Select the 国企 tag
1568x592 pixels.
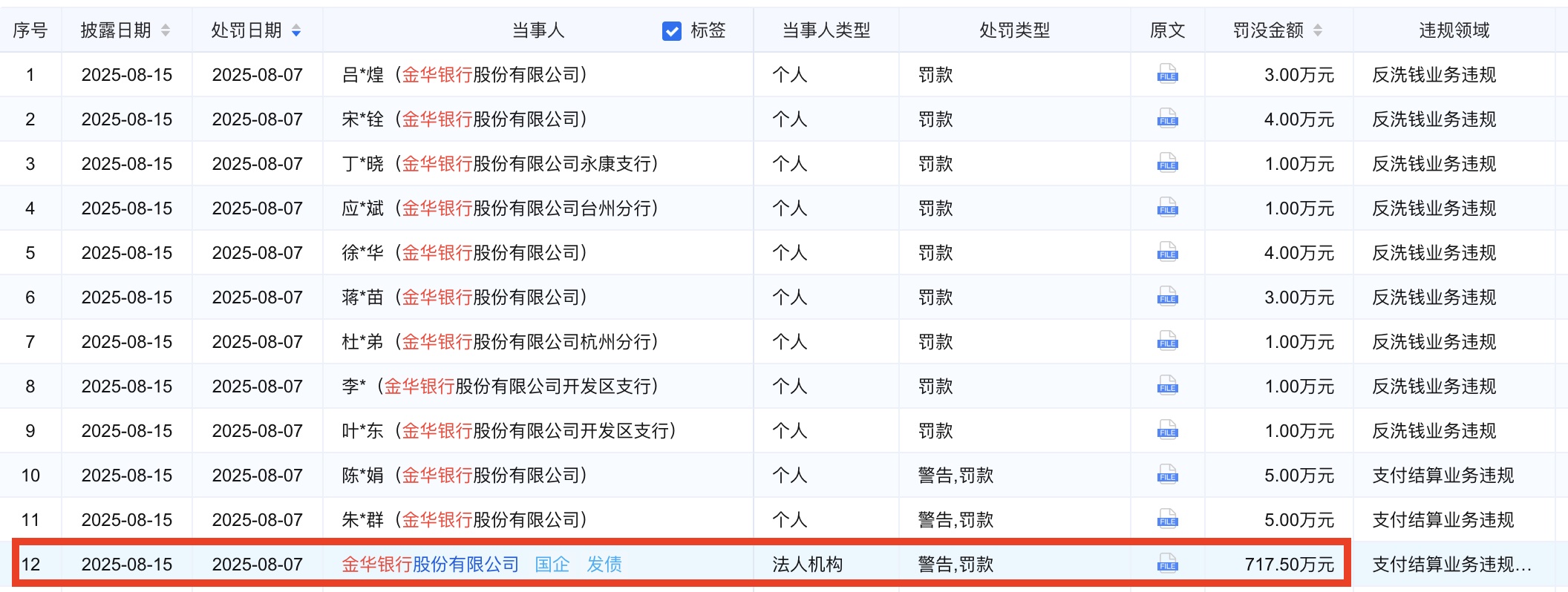tap(552, 565)
